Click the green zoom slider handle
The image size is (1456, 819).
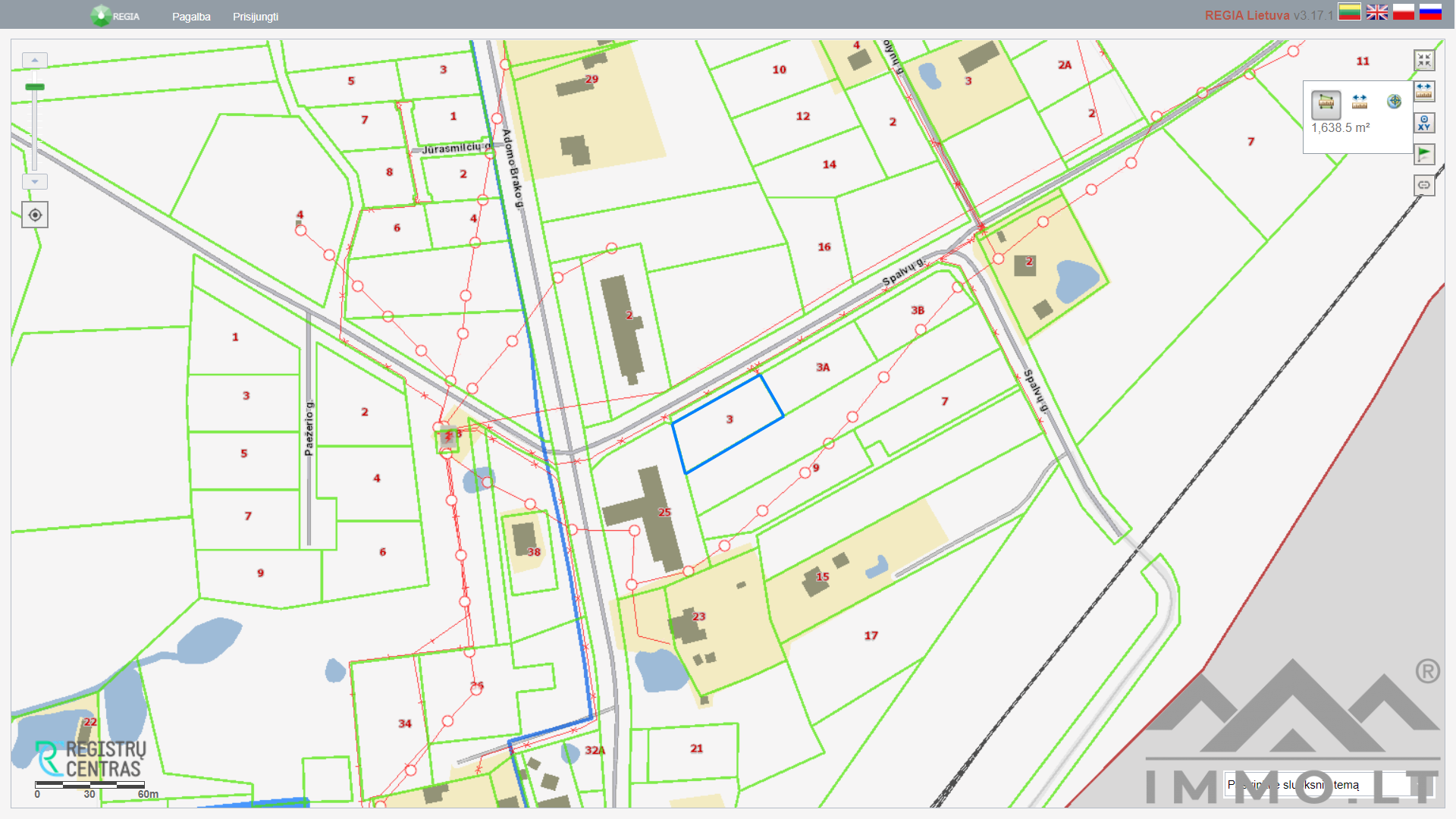pos(35,87)
